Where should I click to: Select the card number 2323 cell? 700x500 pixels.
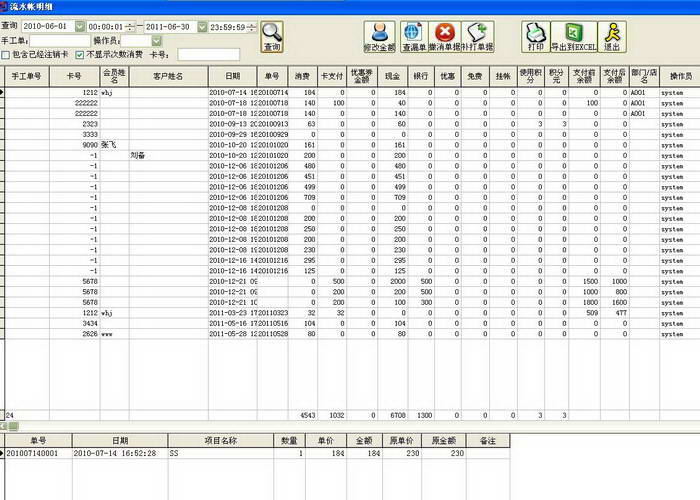[x=75, y=124]
